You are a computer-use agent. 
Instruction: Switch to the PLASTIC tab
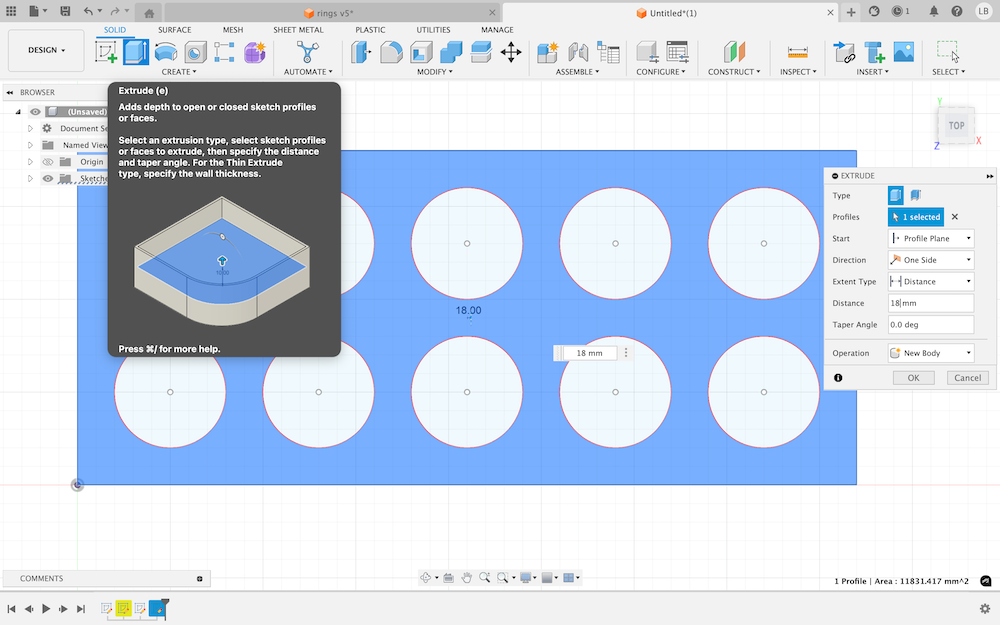(x=371, y=30)
